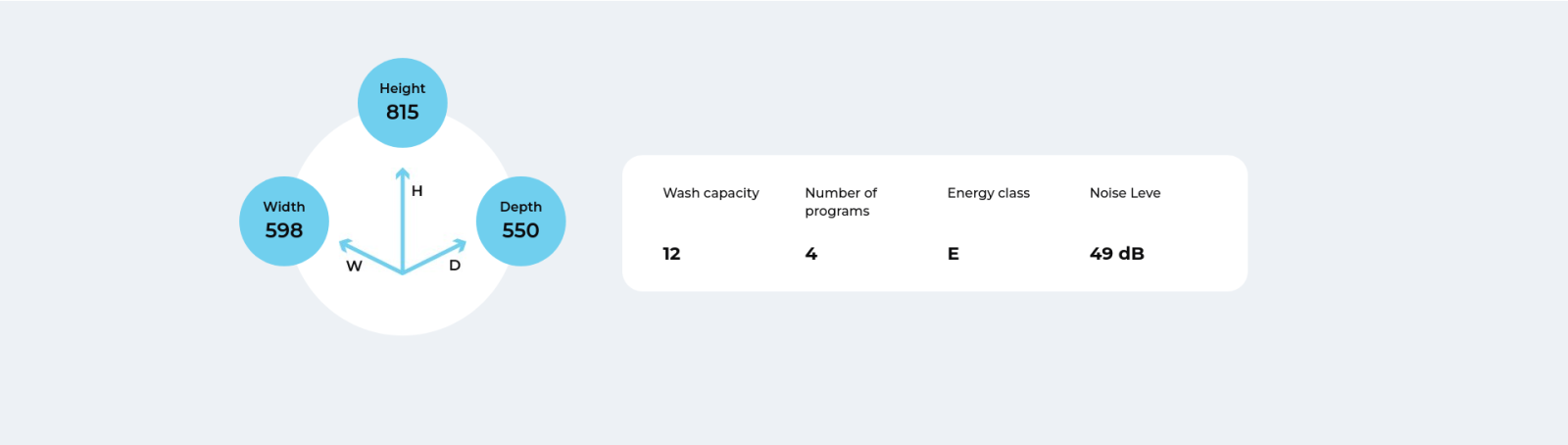This screenshot has width=1568, height=445.
Task: Click the energy class value E
Action: pyautogui.click(x=953, y=254)
